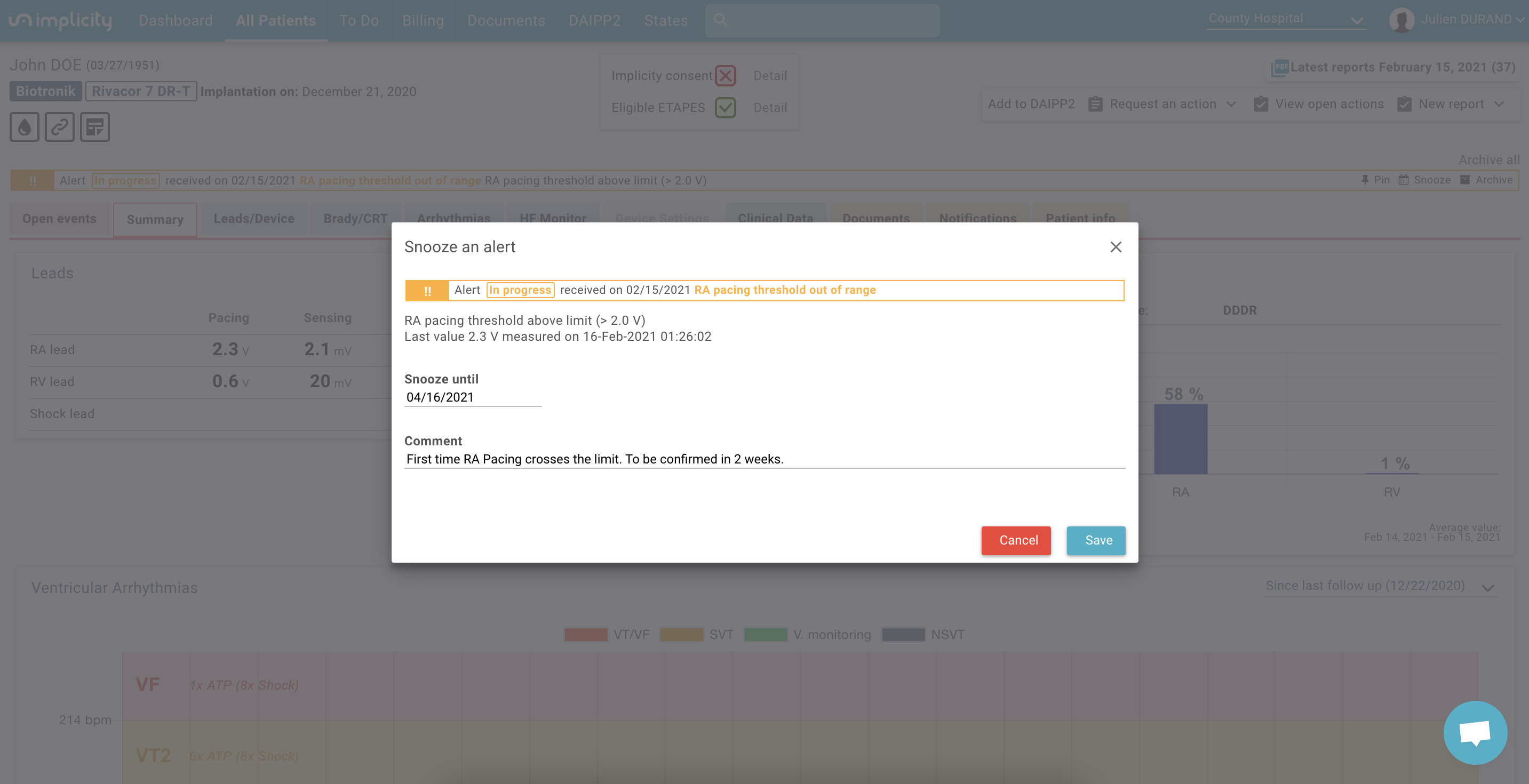Click the View open actions label

tap(1329, 105)
